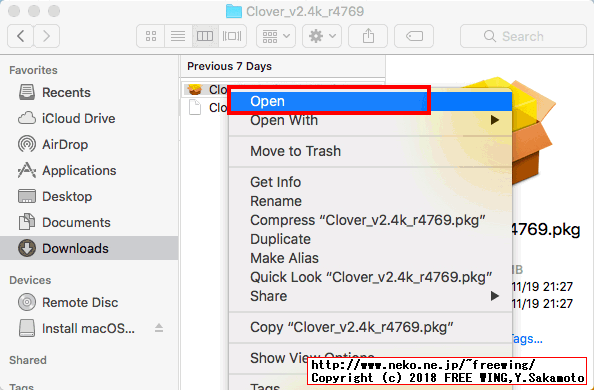594x390 pixels.
Task: Select Downloads in the sidebar
Action: click(89, 248)
